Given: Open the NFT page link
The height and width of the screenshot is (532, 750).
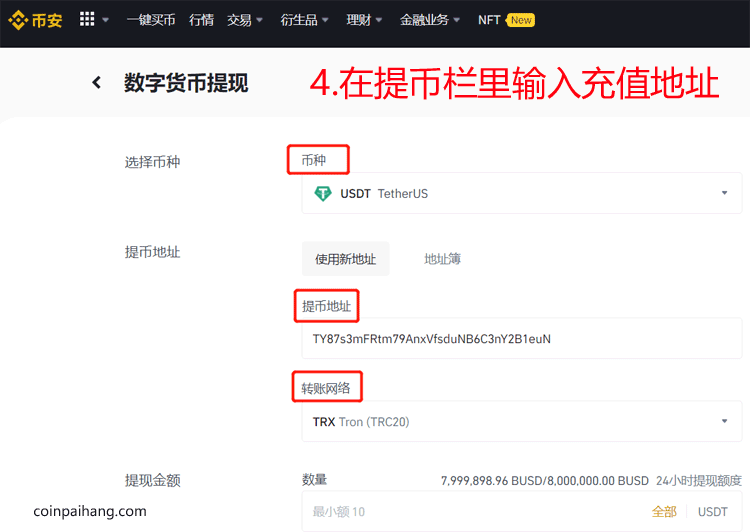Looking at the screenshot, I should 489,20.
